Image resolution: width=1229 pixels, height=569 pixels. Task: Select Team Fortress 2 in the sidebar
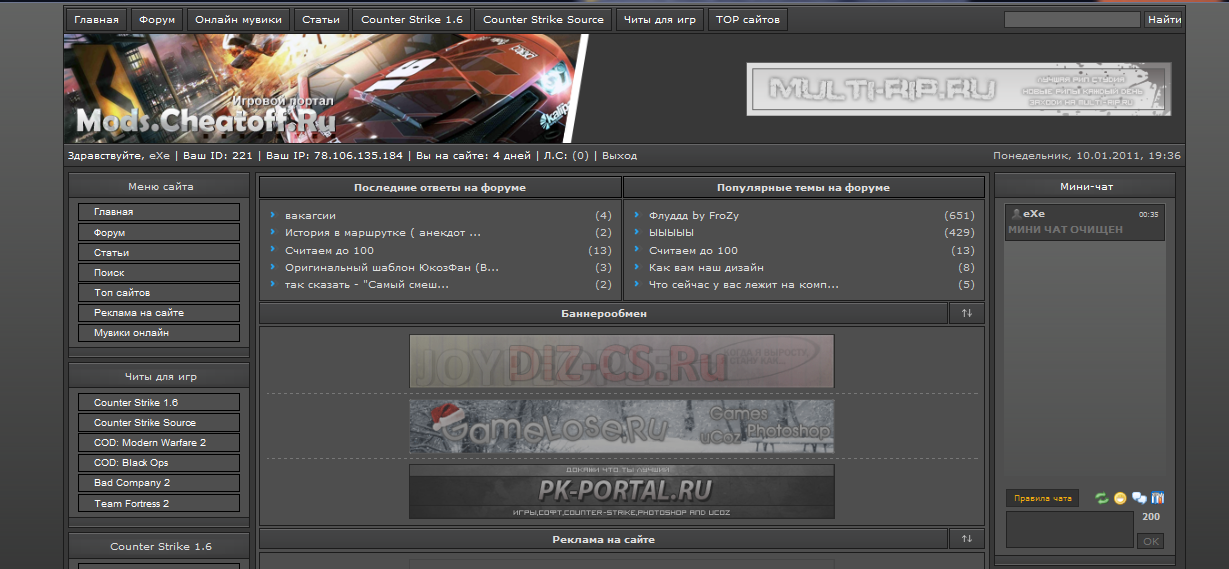(x=159, y=503)
